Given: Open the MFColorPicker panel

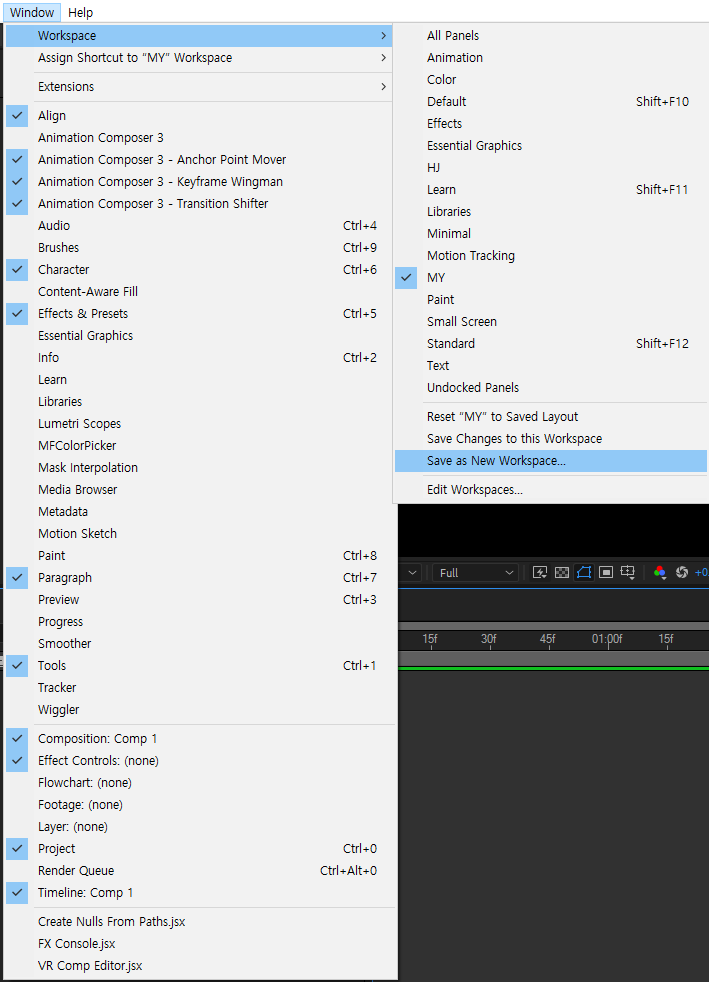Looking at the screenshot, I should point(199,446).
